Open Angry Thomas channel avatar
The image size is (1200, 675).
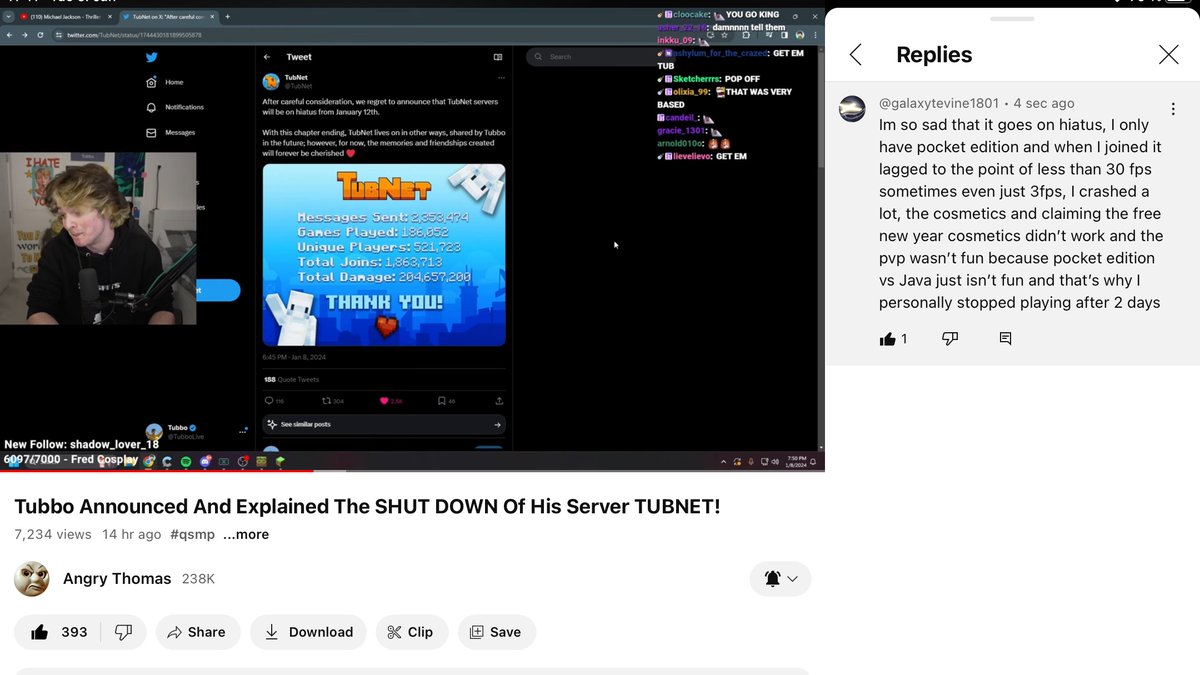click(32, 579)
